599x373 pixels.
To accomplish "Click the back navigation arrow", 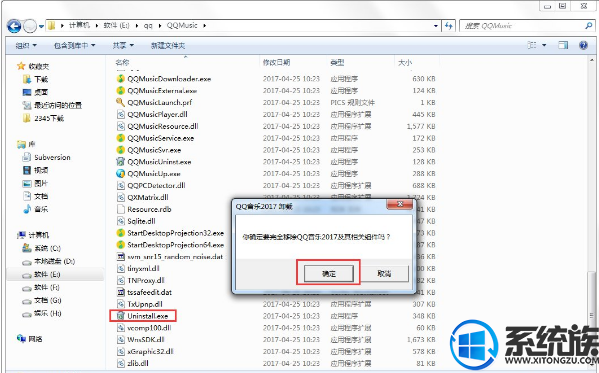I will 14,26.
